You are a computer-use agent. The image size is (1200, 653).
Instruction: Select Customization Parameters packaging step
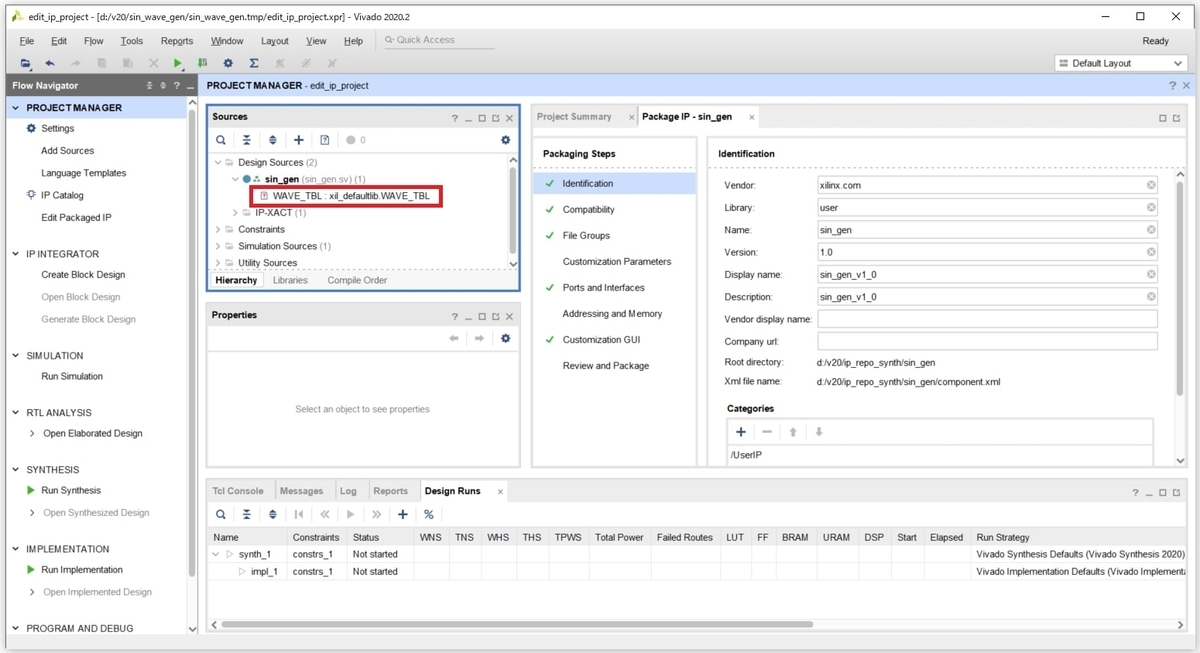point(617,262)
